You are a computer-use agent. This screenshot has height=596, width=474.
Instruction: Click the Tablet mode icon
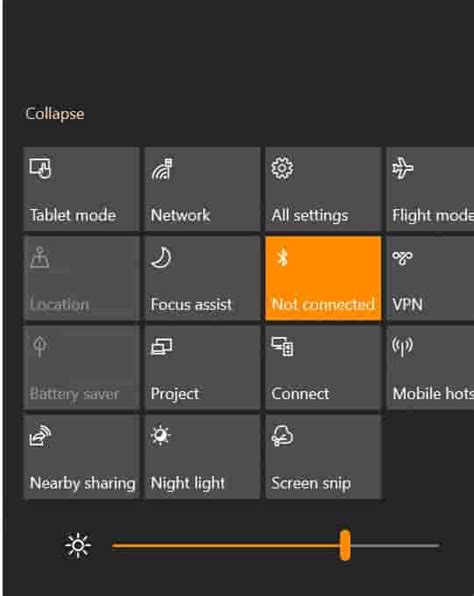[x=40, y=168]
